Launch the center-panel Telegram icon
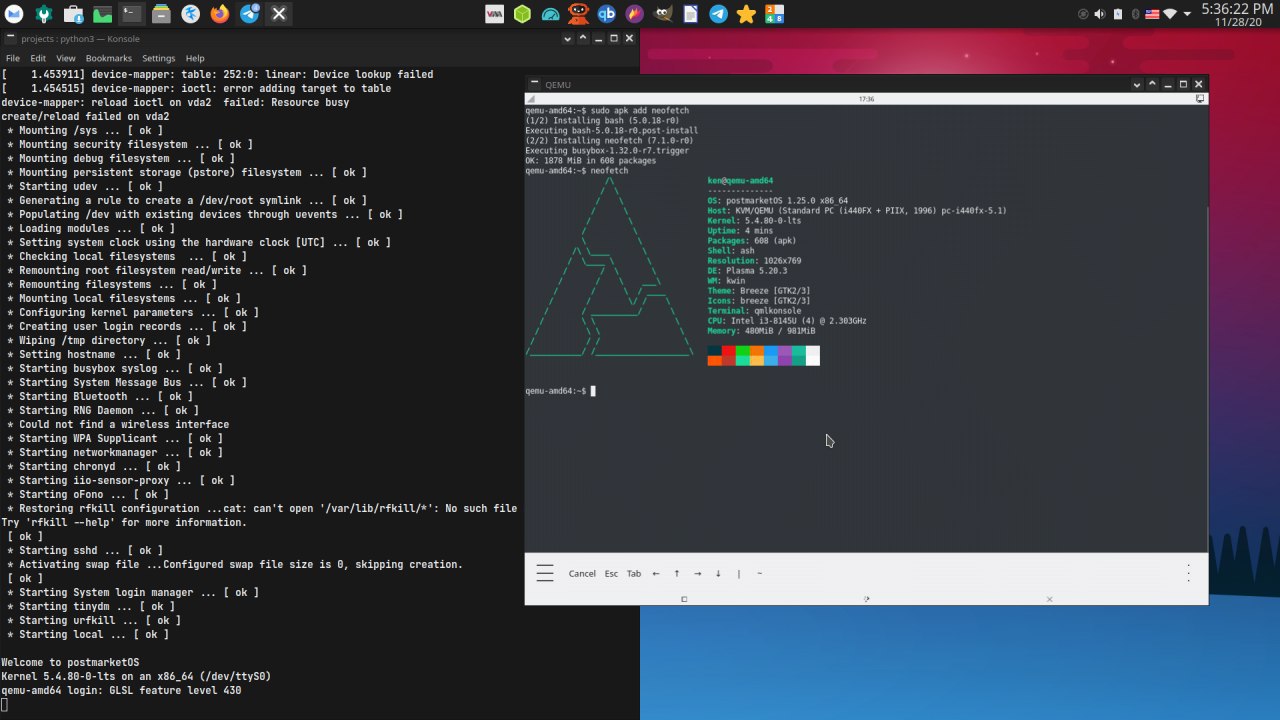Viewport: 1280px width, 720px height. coord(718,14)
